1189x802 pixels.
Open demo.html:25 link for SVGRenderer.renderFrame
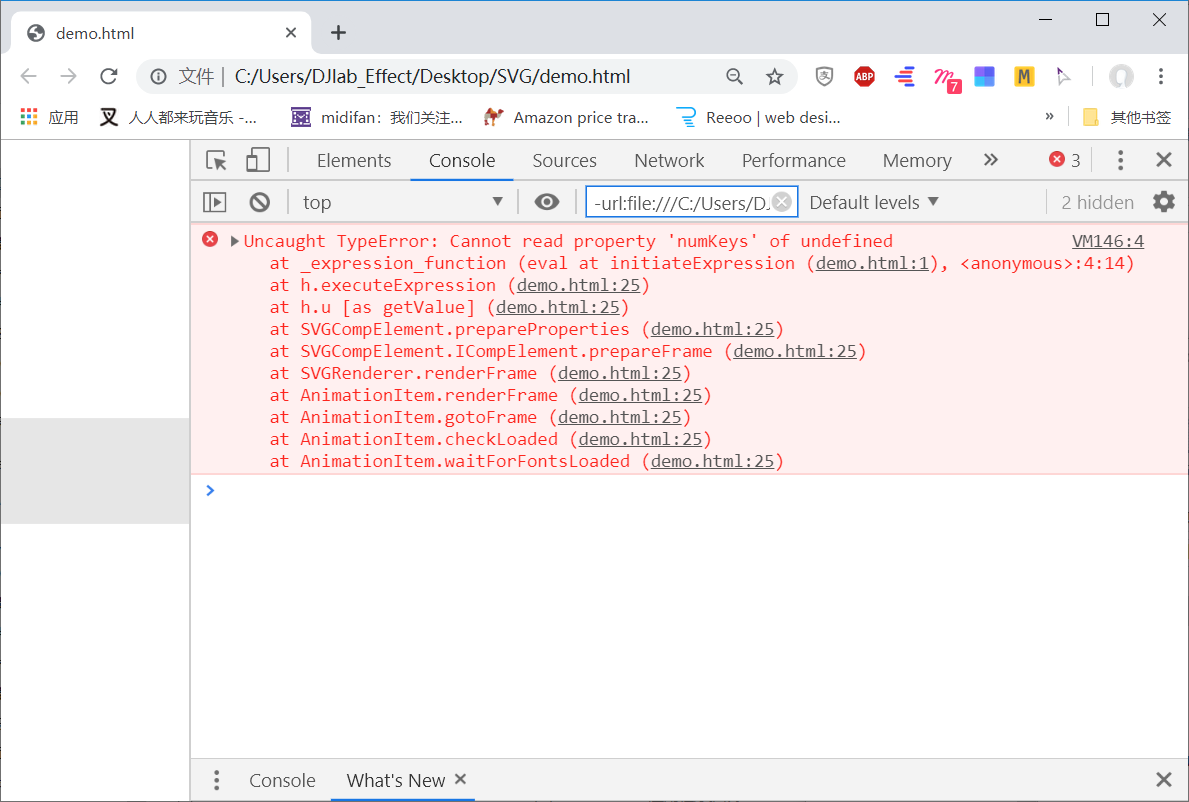619,373
